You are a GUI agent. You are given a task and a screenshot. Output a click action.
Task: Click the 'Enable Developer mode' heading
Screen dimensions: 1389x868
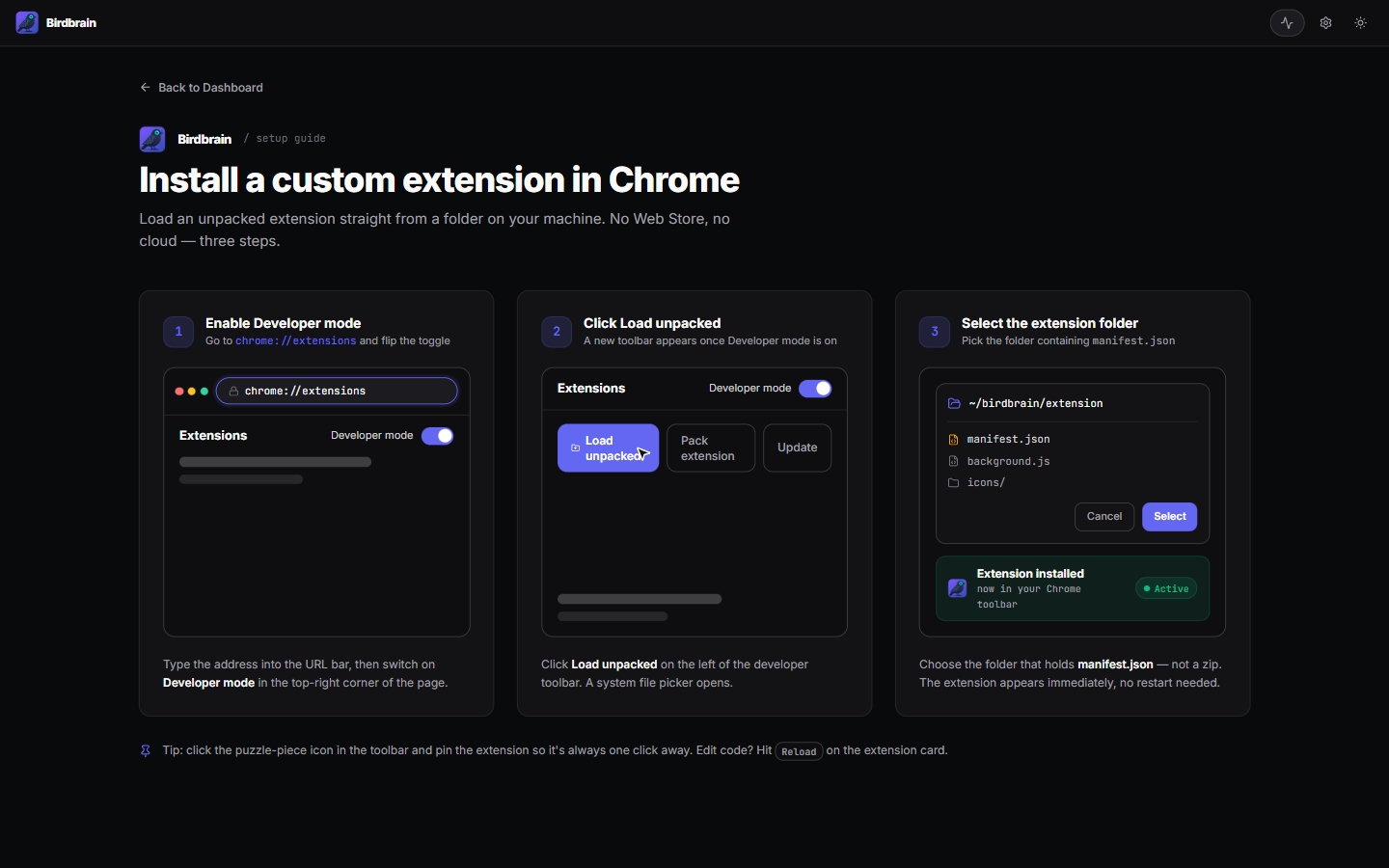(283, 323)
